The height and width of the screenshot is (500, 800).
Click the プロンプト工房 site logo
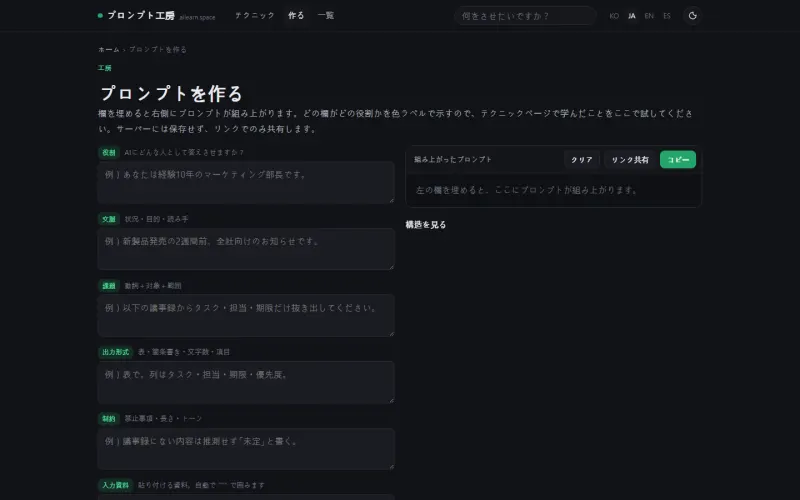[156, 16]
